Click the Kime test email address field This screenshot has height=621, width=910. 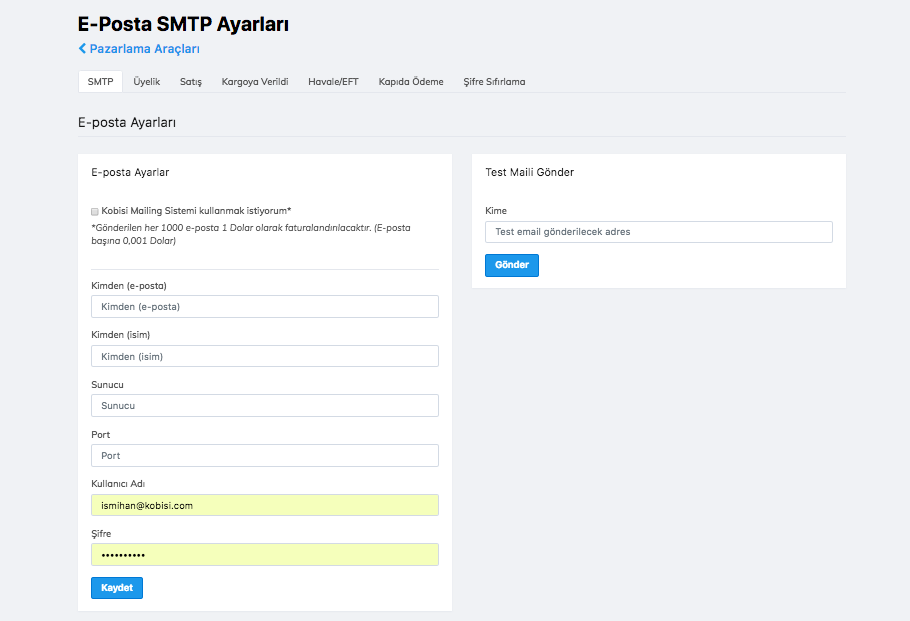[658, 232]
